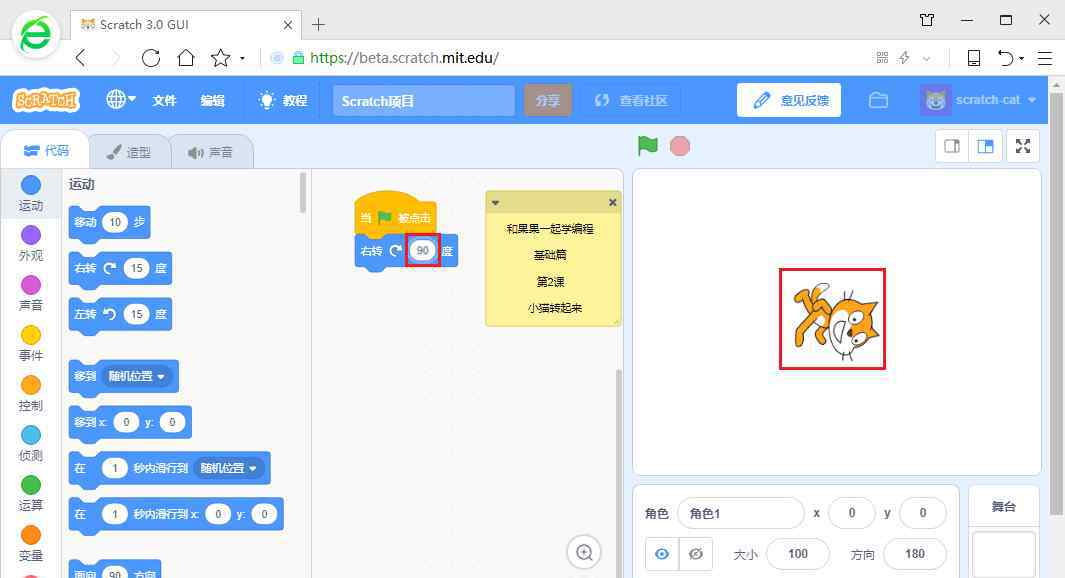The image size is (1065, 578).
Task: Open a new browser tab
Action: click(319, 25)
